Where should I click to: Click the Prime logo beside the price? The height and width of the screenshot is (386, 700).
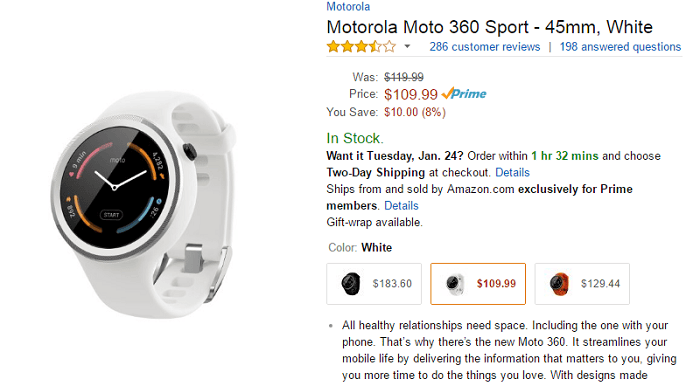click(x=464, y=94)
